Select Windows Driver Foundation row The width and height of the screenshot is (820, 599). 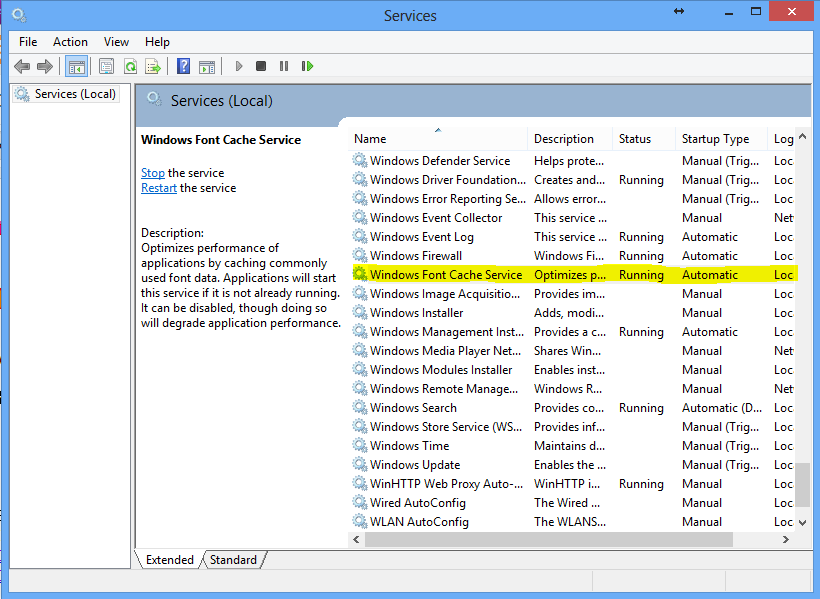pos(572,179)
